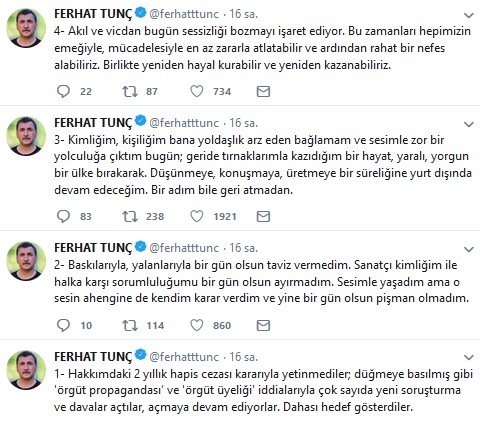The image size is (480, 421).
Task: Open FERHAT TUNÇ profile name on tweet 4
Action: point(93,14)
